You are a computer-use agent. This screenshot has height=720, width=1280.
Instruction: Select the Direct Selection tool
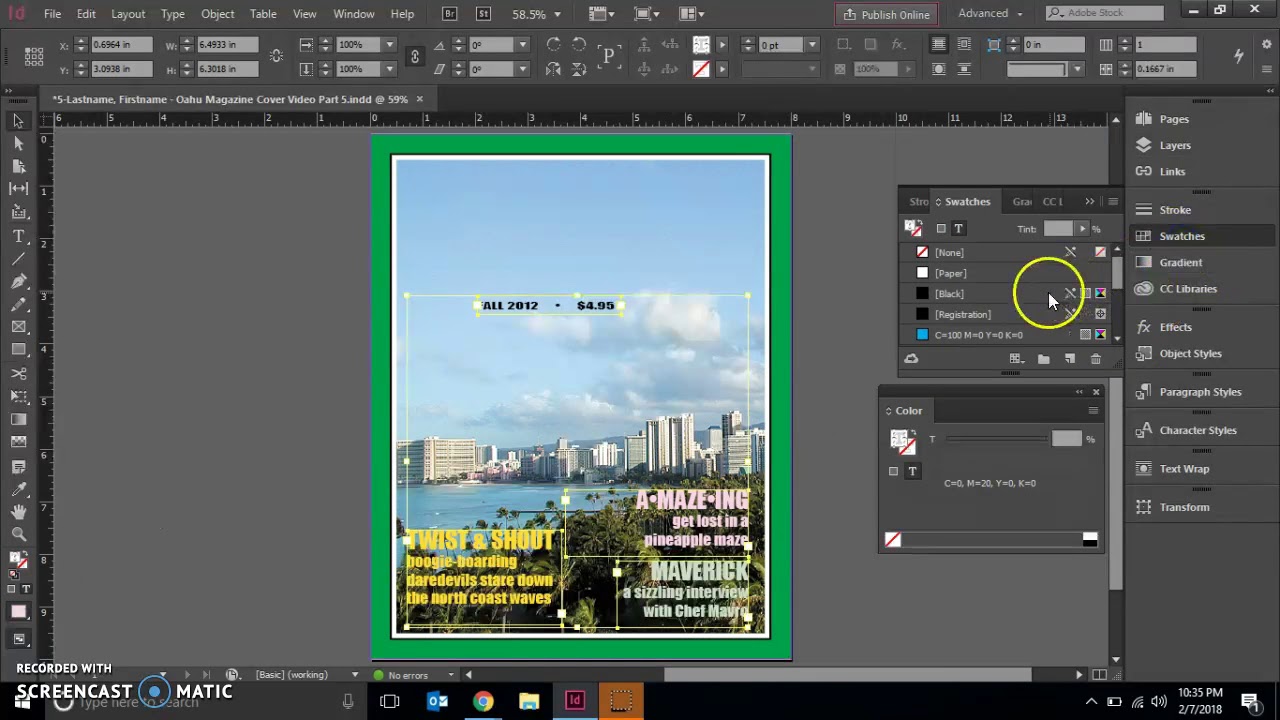click(18, 144)
